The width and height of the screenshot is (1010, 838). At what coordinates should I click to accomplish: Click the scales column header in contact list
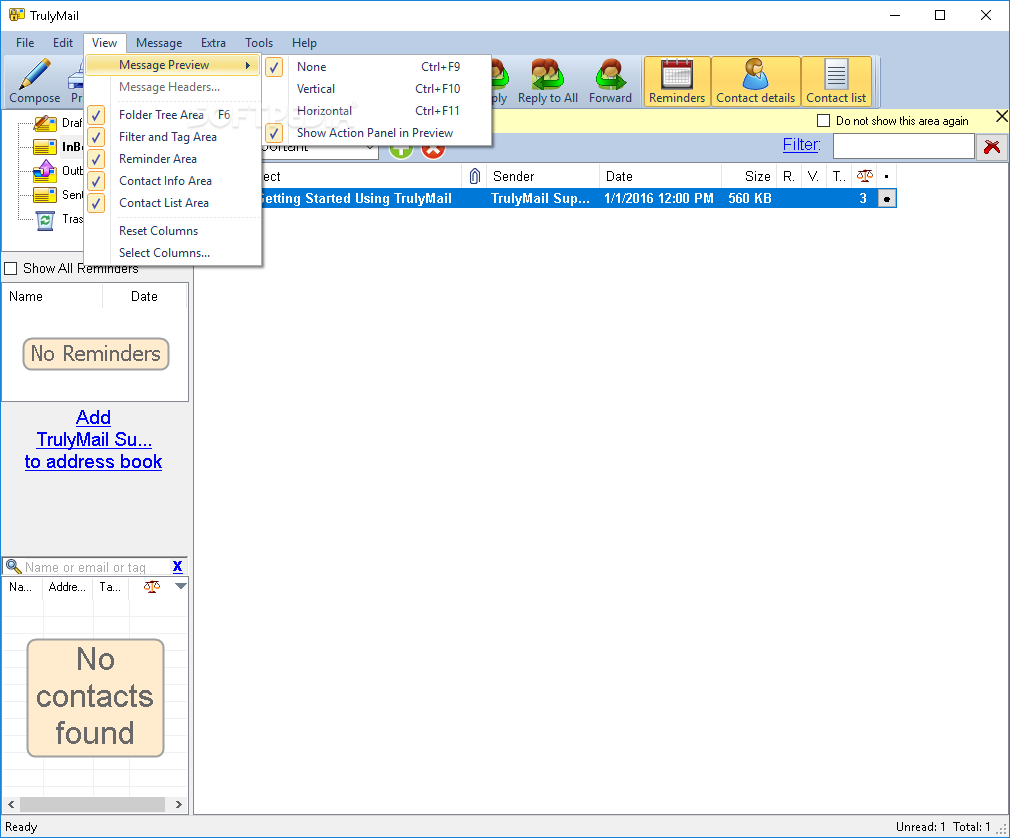point(151,587)
